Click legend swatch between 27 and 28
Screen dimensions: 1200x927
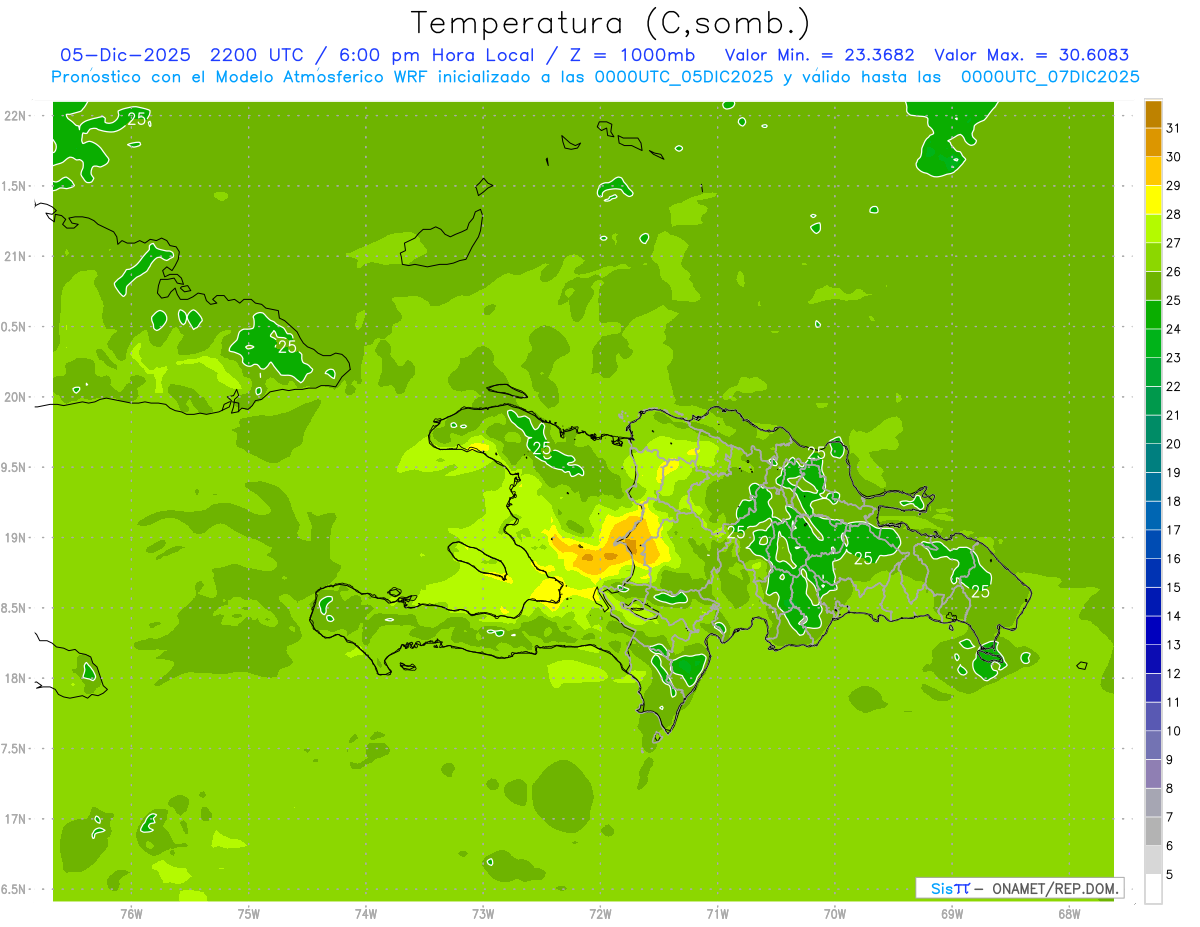[1153, 229]
